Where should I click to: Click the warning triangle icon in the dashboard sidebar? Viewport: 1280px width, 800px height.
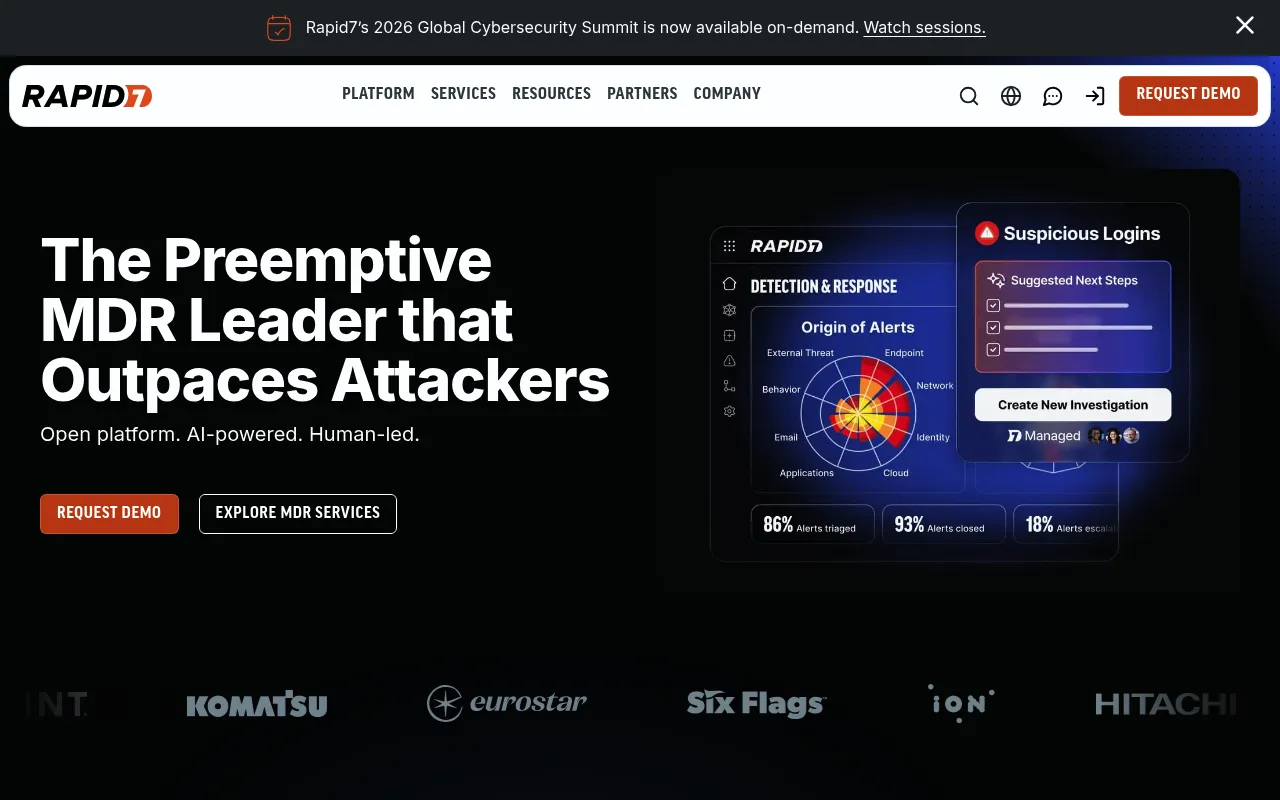(729, 361)
